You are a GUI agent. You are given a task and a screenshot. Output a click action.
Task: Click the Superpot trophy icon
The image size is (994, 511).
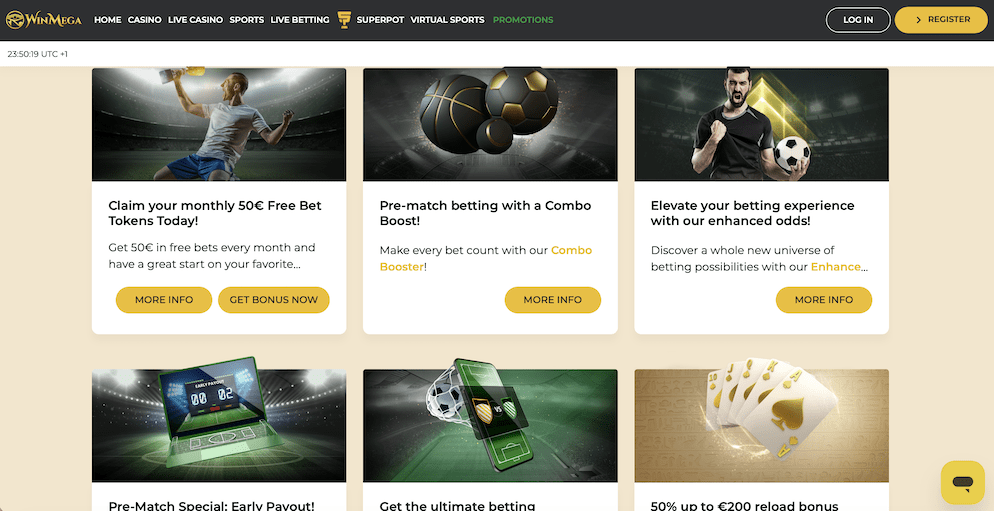click(344, 20)
